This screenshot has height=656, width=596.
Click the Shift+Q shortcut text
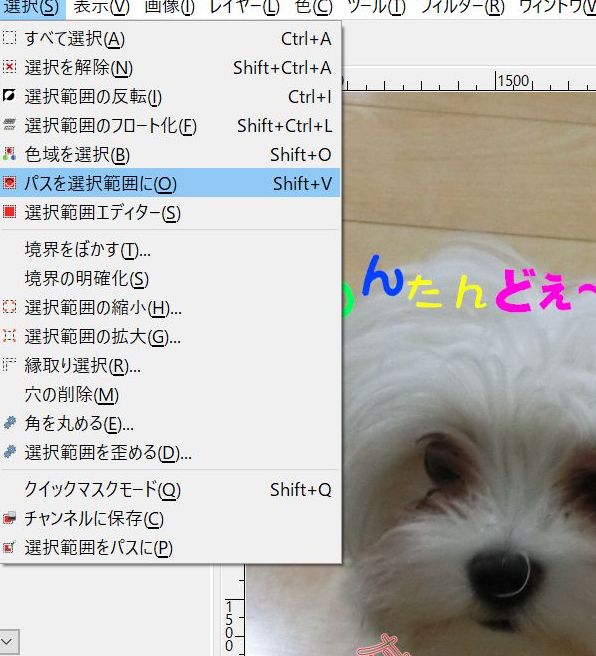301,489
